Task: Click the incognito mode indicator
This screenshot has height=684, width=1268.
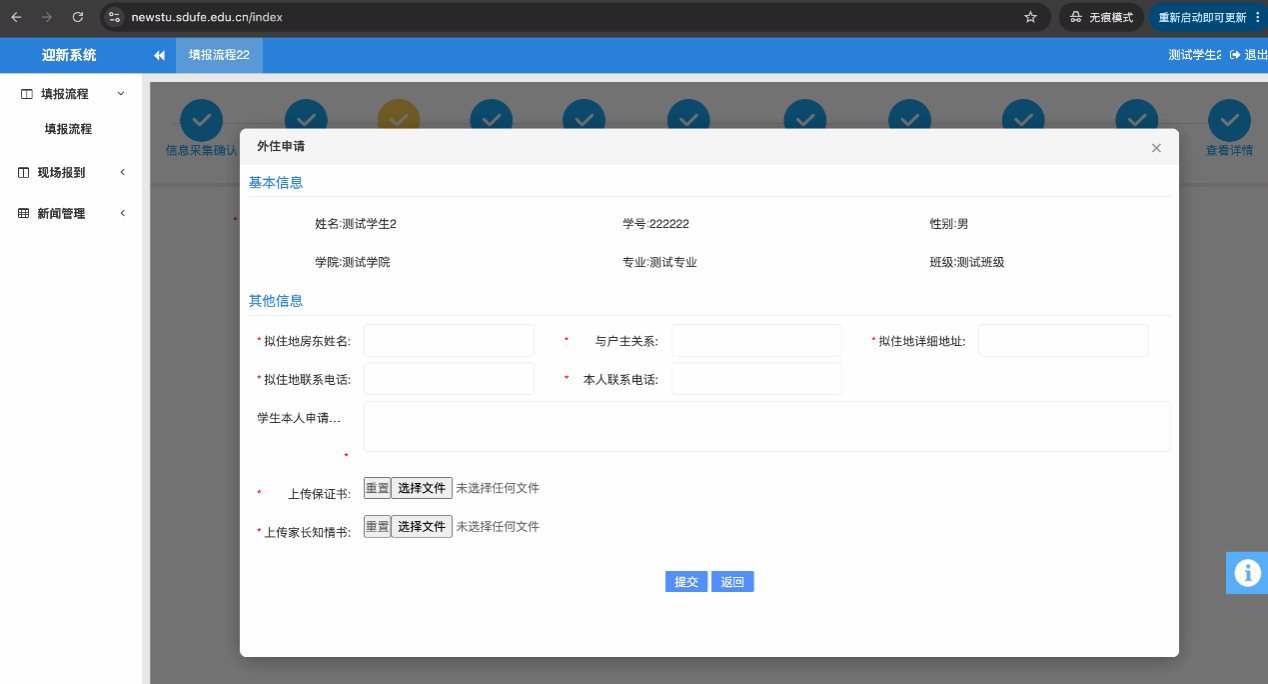Action: (x=1101, y=17)
